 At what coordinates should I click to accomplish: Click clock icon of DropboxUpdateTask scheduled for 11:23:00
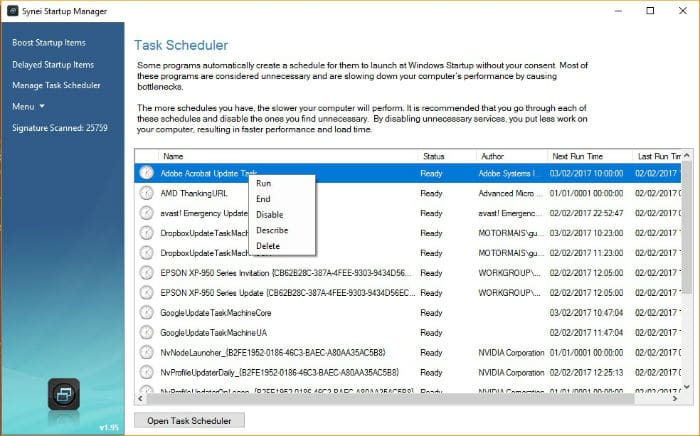click(146, 253)
